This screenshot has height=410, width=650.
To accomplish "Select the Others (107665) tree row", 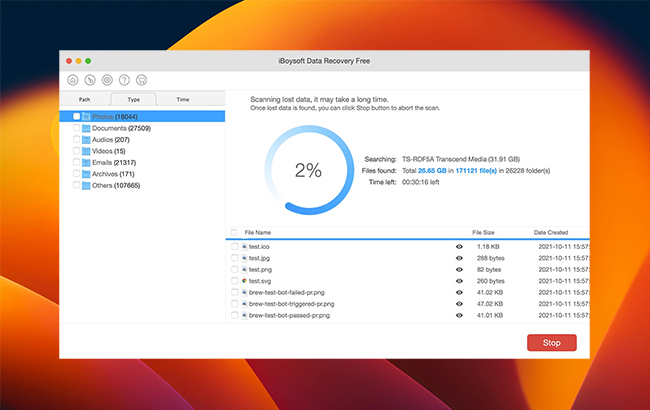I will click(142, 185).
